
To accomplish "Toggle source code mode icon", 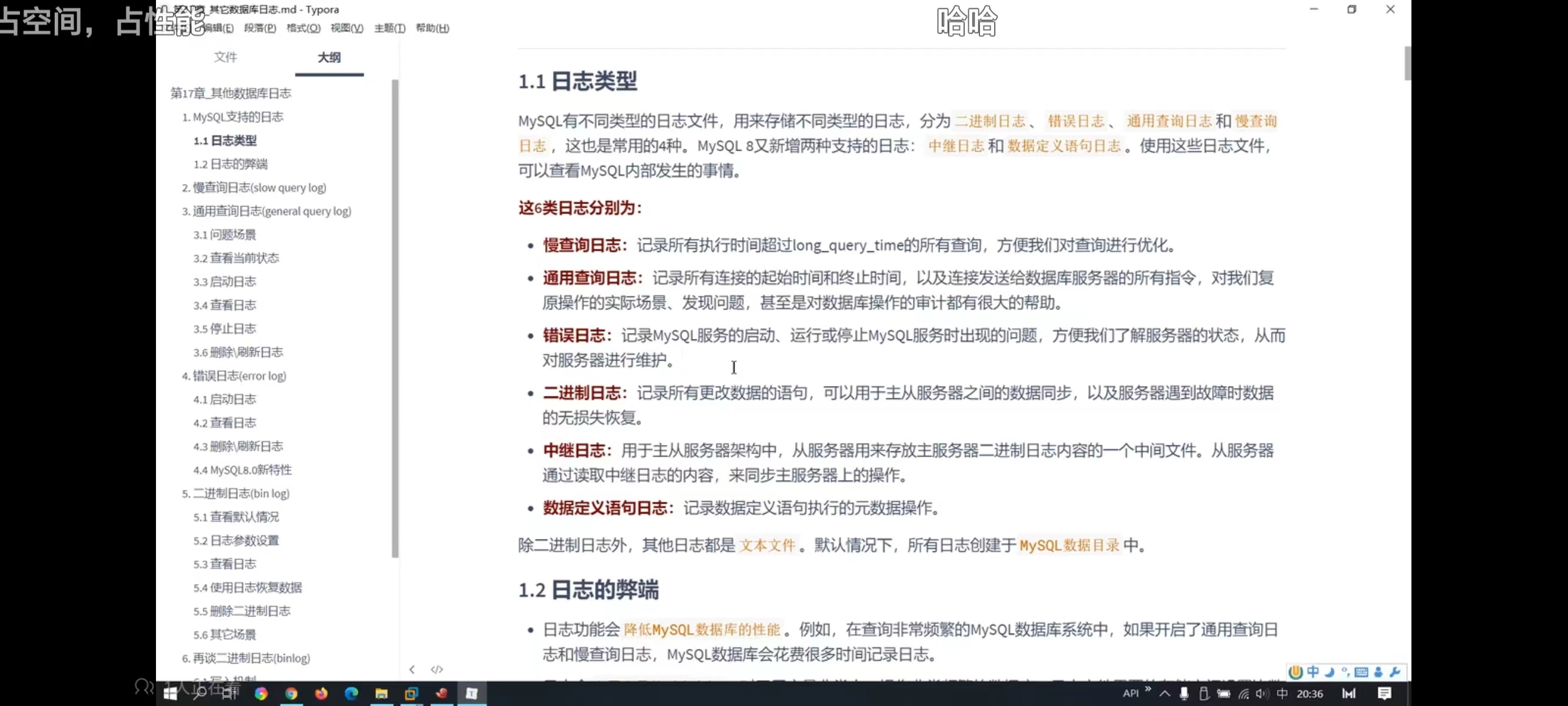I will point(436,669).
